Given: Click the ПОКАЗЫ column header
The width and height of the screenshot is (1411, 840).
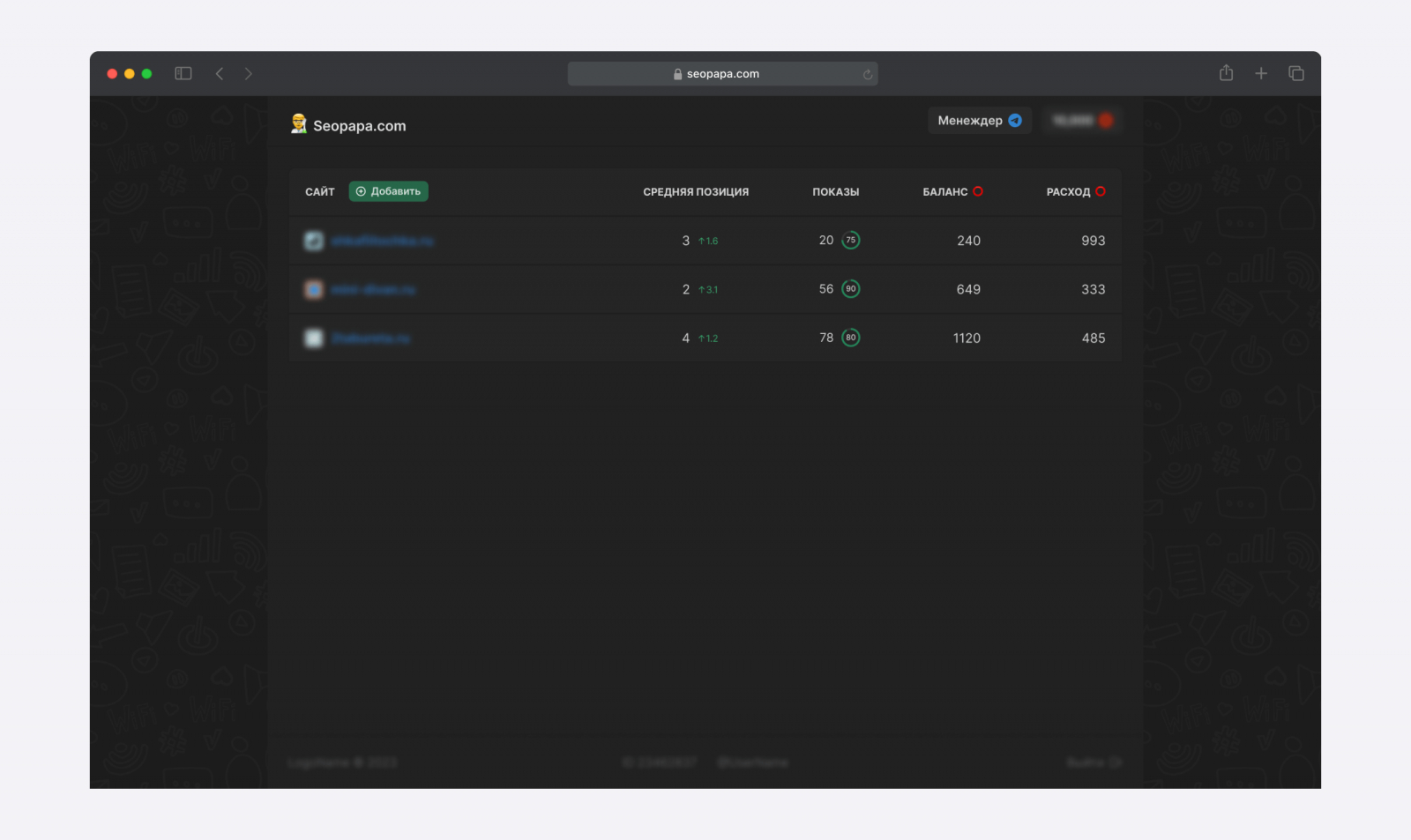Looking at the screenshot, I should click(835, 192).
